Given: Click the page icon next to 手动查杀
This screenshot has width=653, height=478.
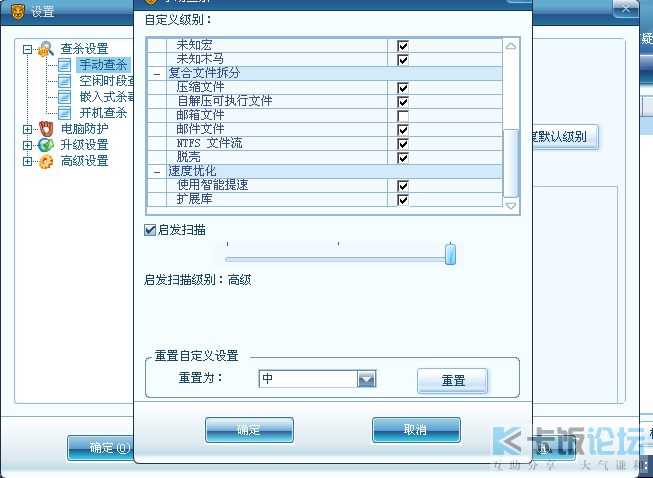Looking at the screenshot, I should (64, 65).
